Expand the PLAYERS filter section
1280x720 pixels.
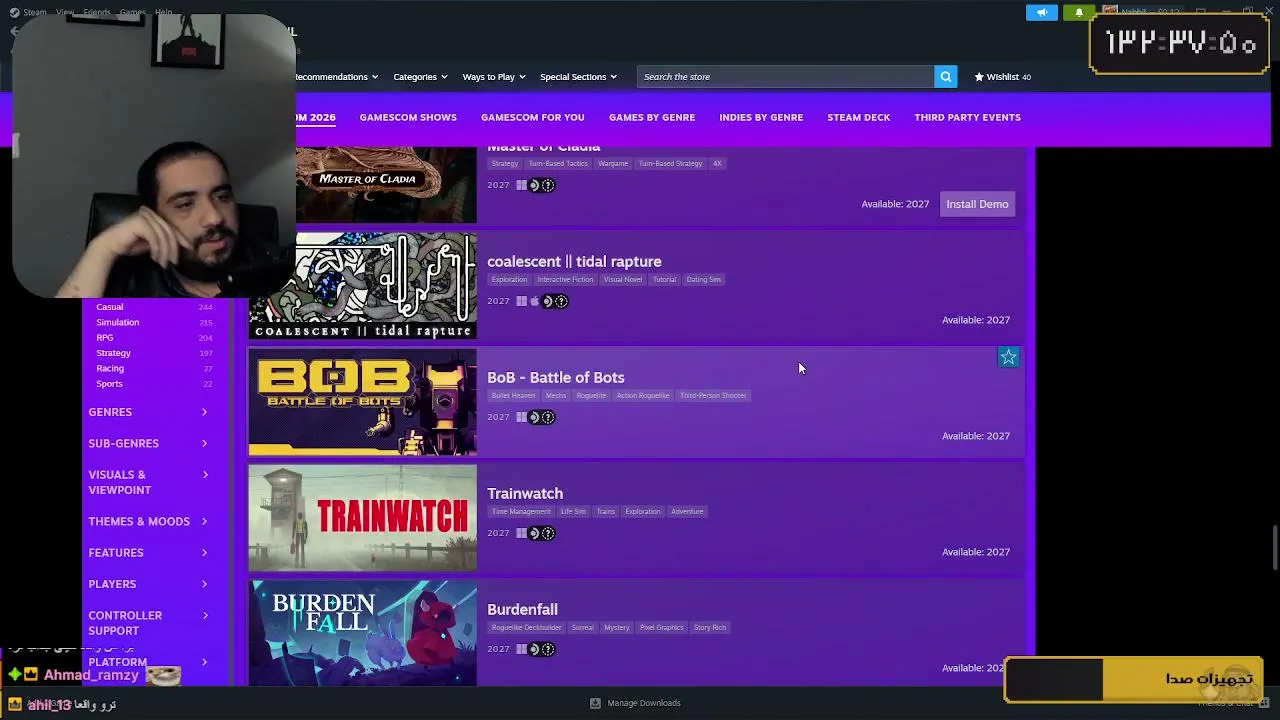click(x=148, y=584)
